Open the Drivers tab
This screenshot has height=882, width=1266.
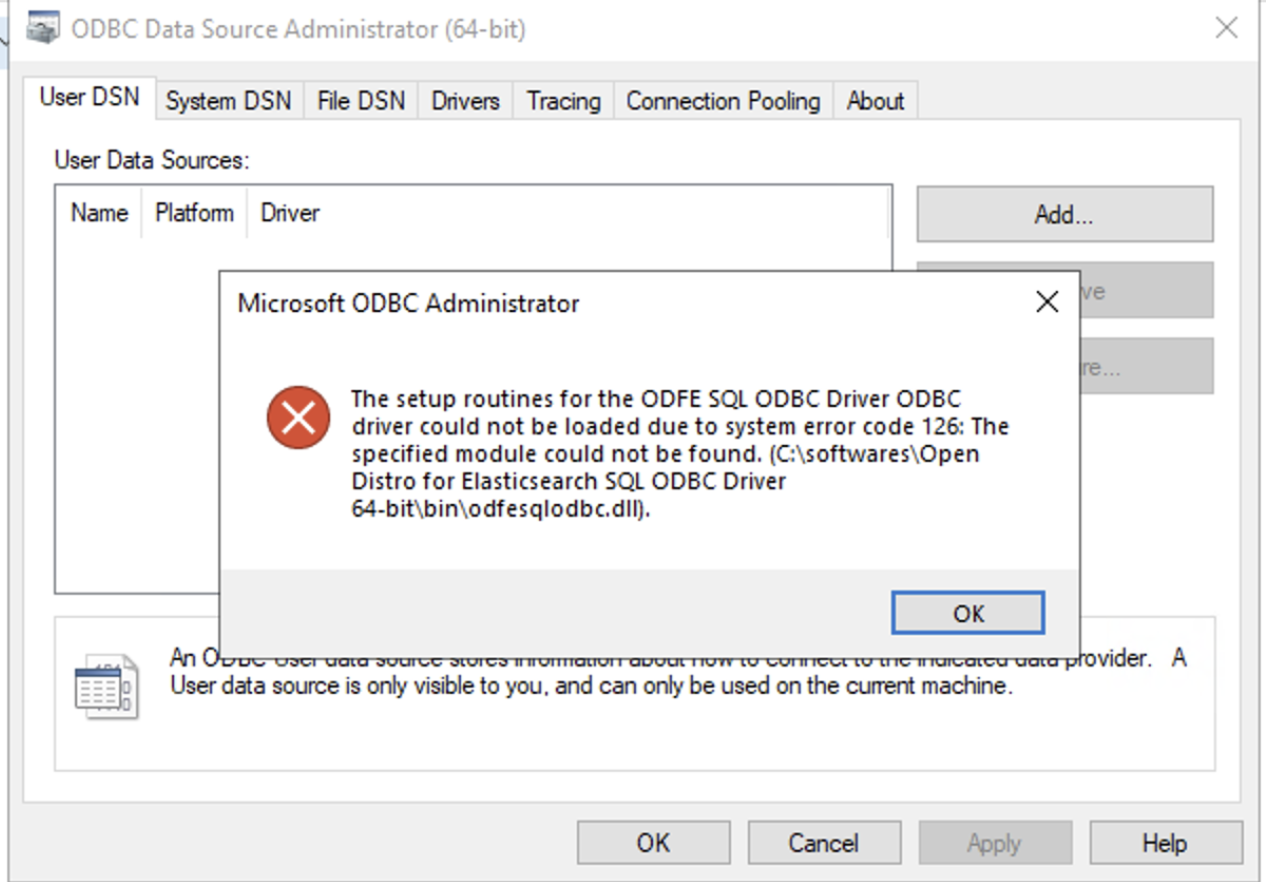464,100
